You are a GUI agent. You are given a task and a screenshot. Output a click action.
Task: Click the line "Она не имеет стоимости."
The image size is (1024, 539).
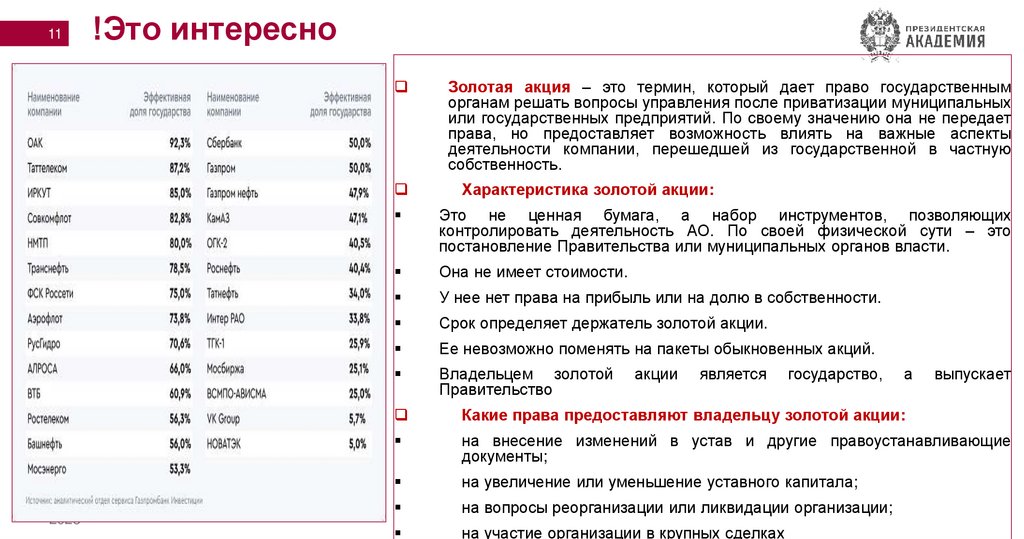click(x=533, y=272)
